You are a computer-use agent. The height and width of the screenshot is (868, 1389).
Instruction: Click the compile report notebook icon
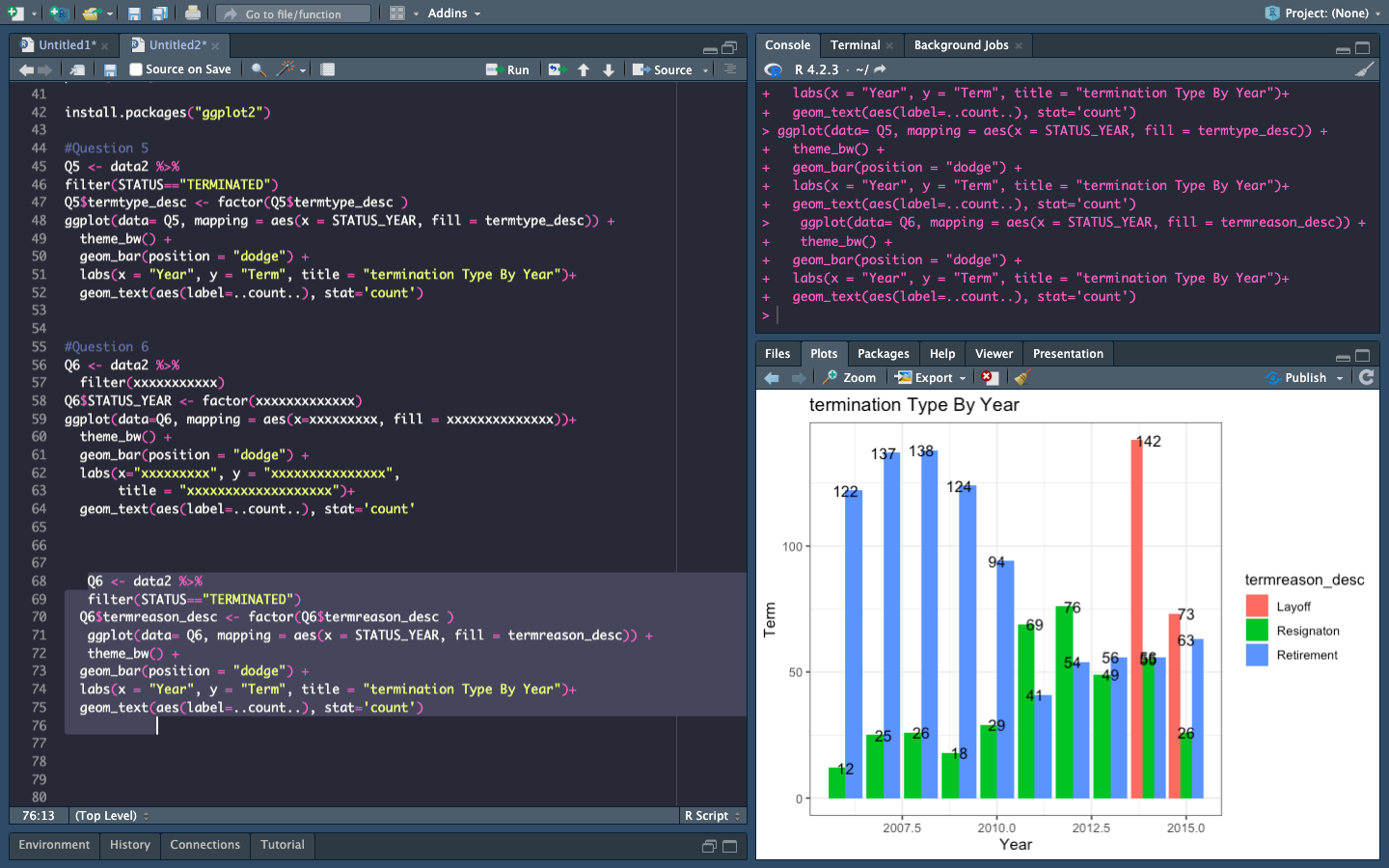pyautogui.click(x=328, y=69)
